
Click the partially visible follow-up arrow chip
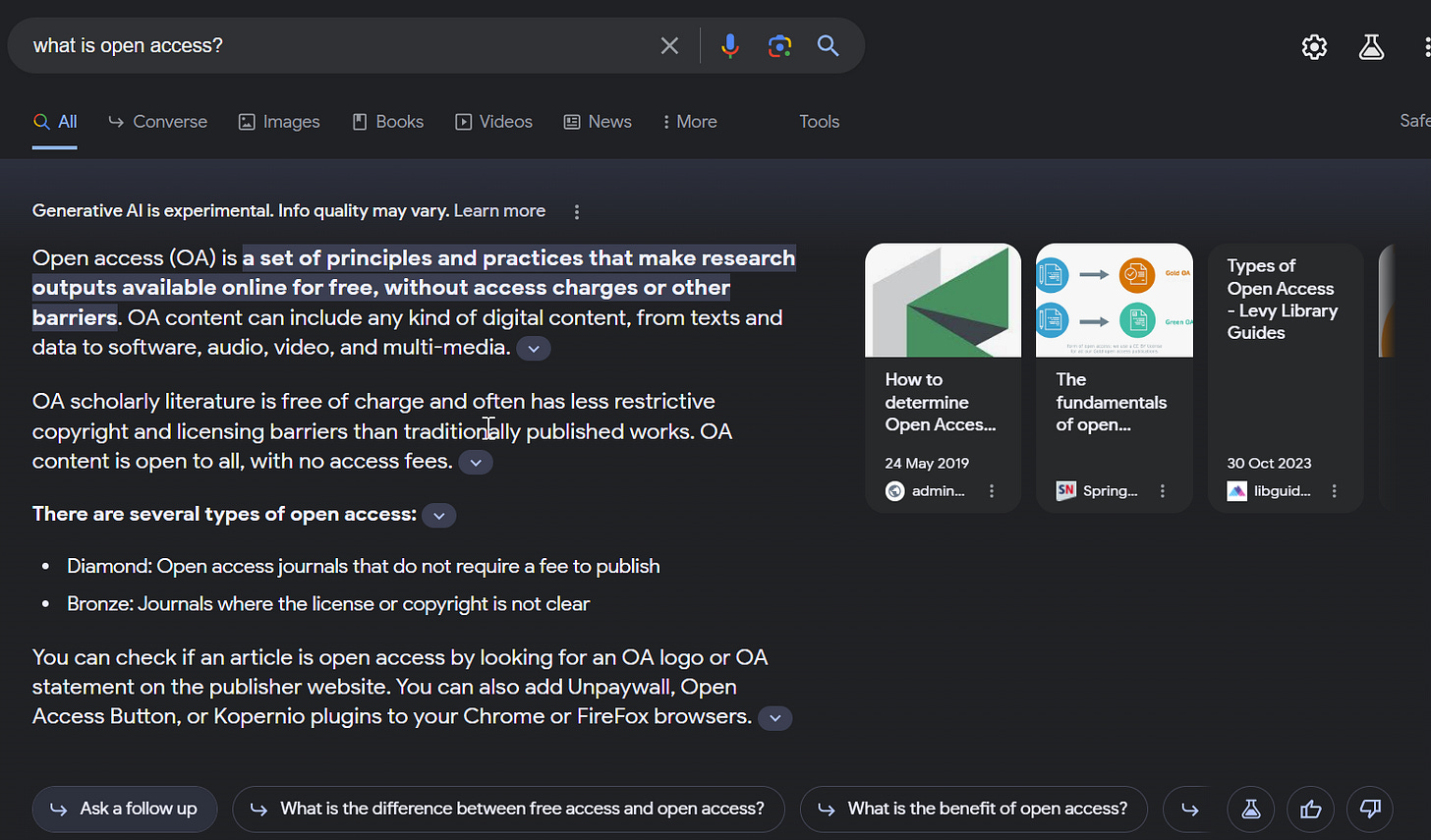coord(1189,810)
